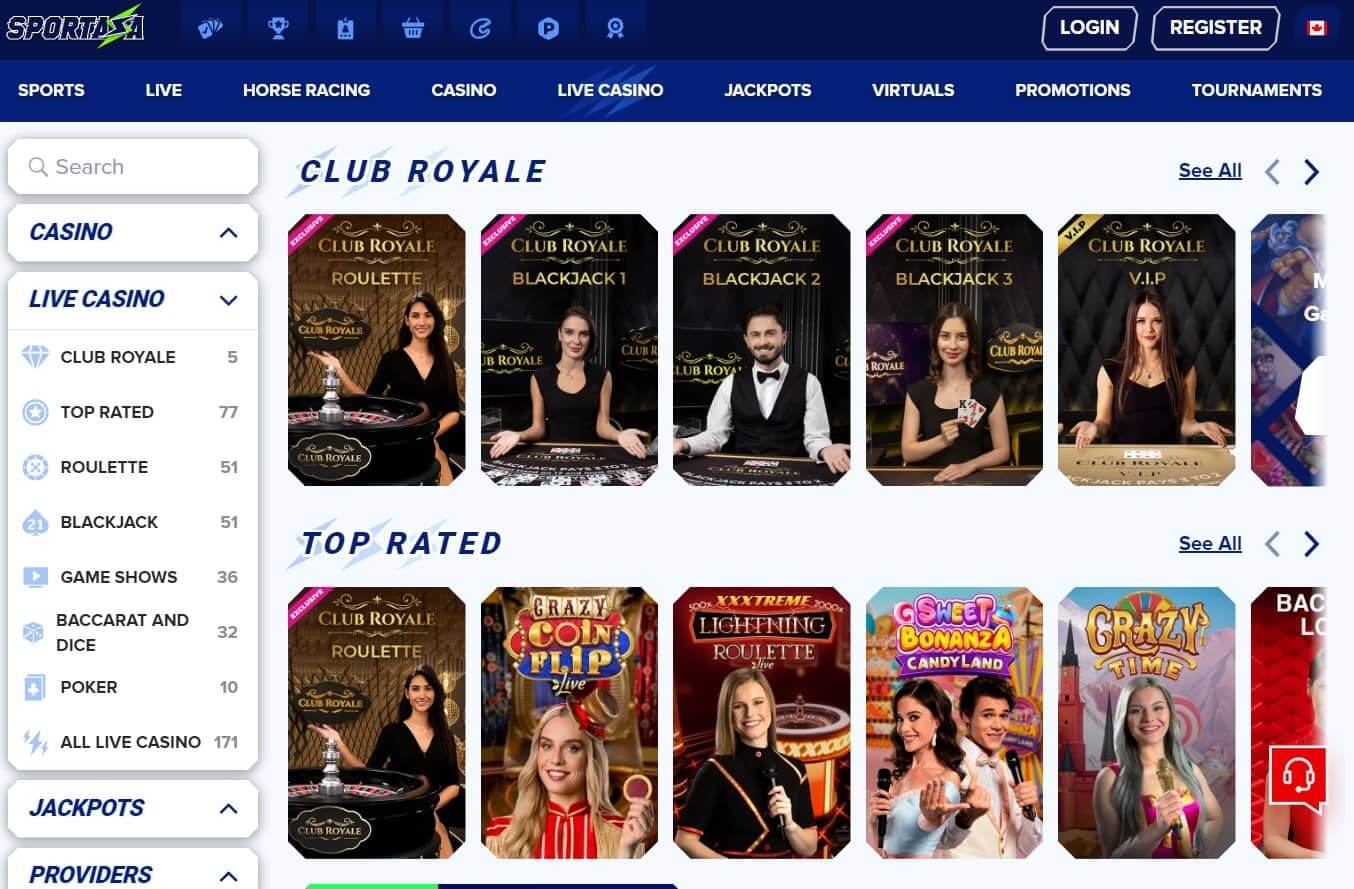The width and height of the screenshot is (1354, 889).
Task: Open Crazy Time game thumbnail
Action: click(1146, 722)
